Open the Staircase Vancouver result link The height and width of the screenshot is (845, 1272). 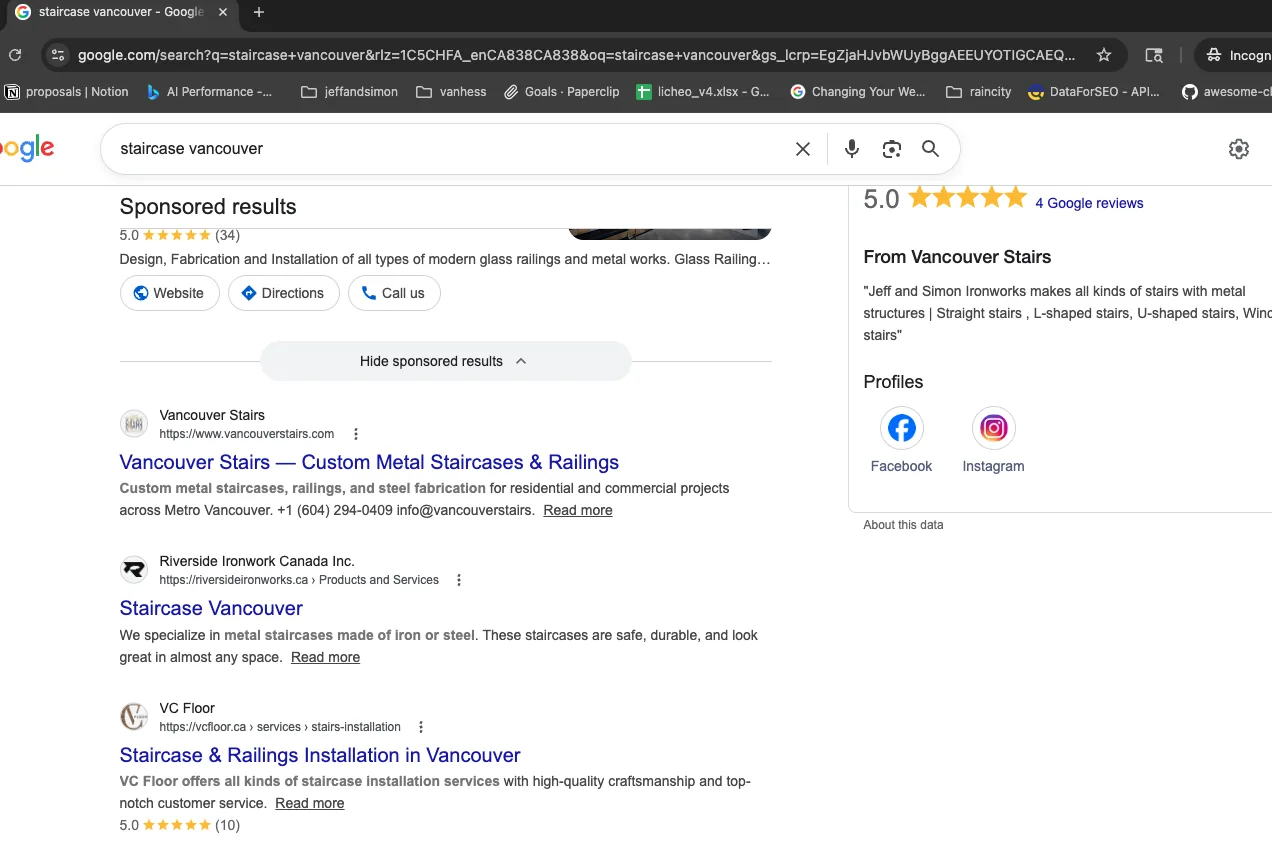(211, 608)
